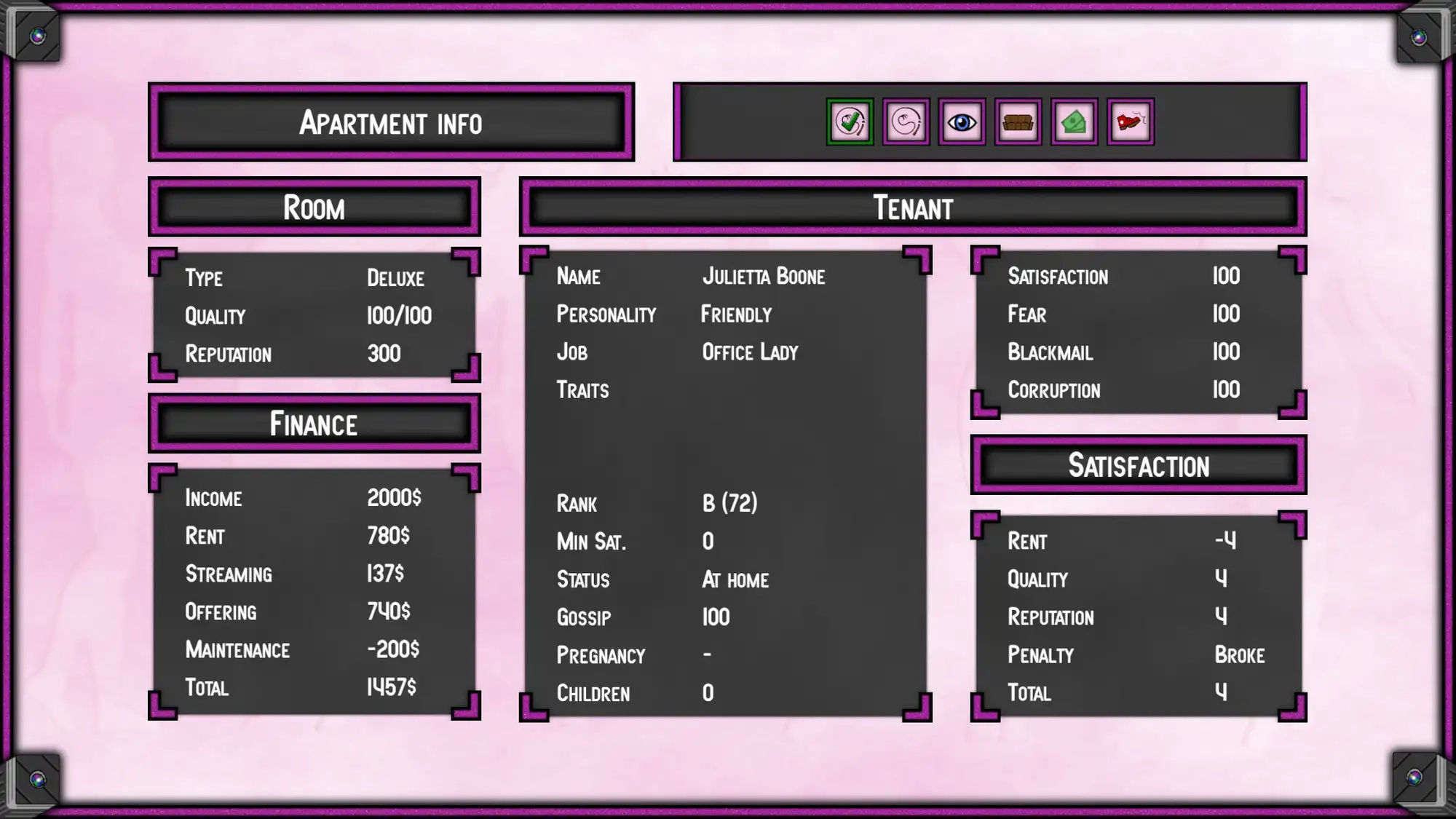Select the plain whip icon
This screenshot has width=1456, height=819.
906,122
